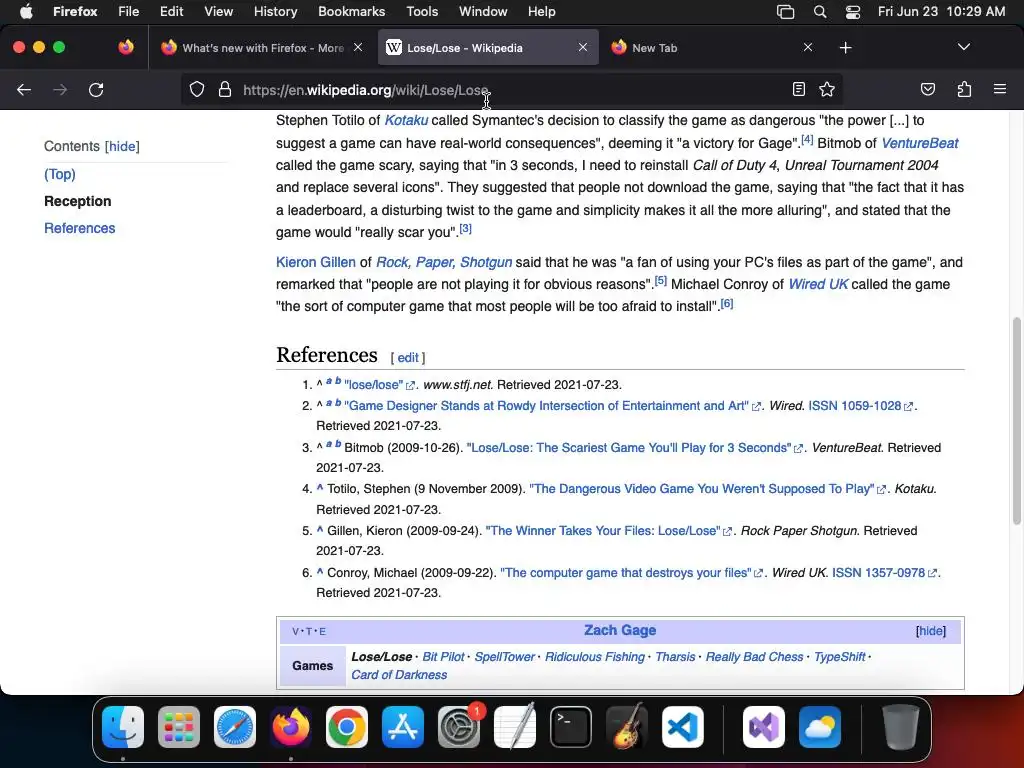This screenshot has height=768, width=1024.
Task: Open the Pocket save icon
Action: tap(927, 89)
